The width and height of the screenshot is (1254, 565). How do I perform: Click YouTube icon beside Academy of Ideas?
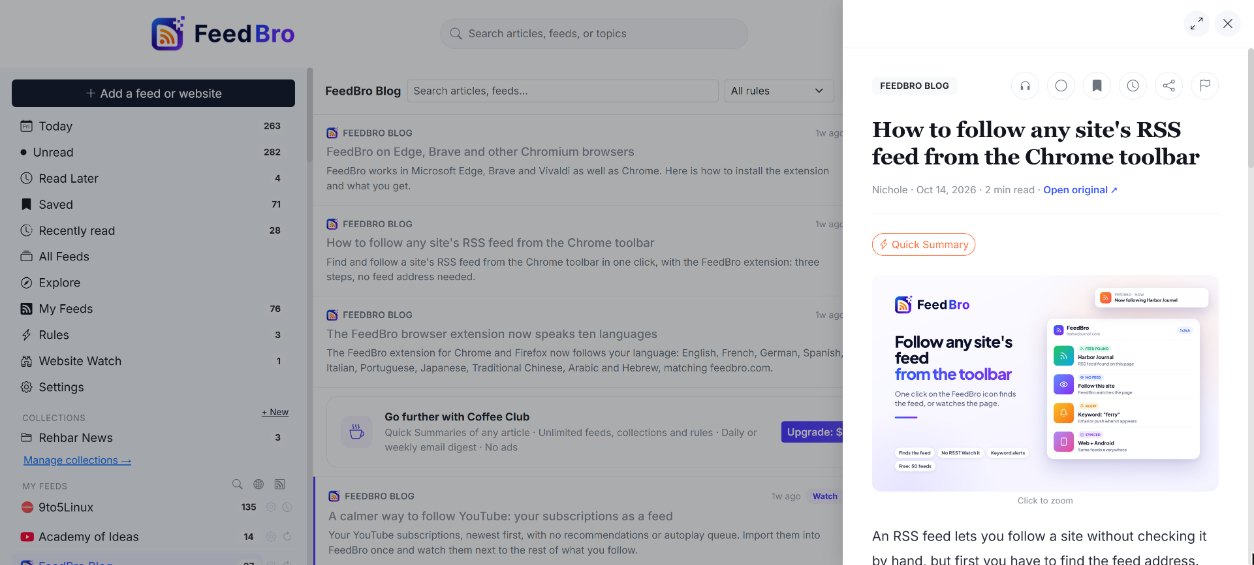[27, 536]
